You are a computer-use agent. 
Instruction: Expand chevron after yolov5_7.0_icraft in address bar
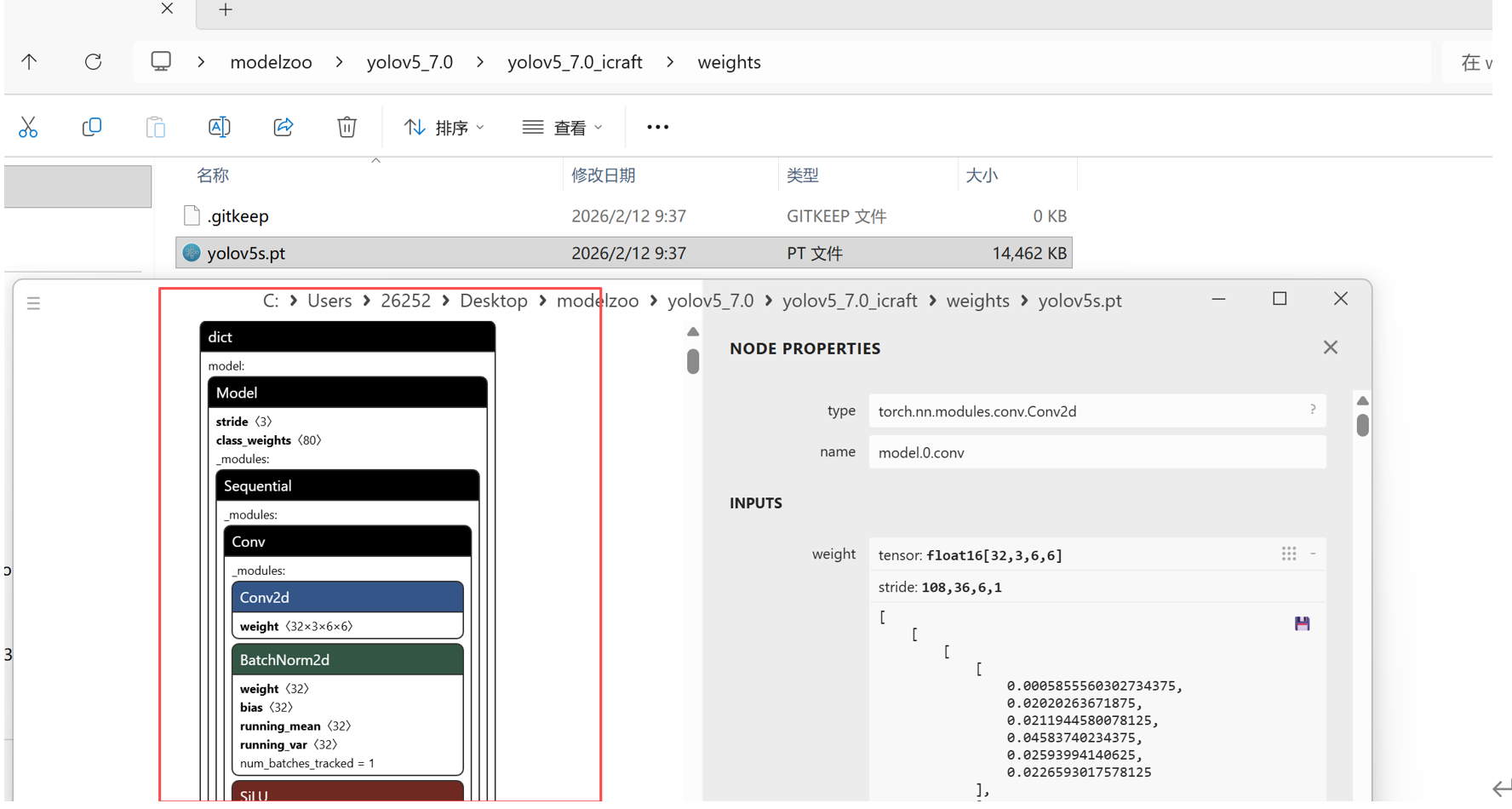(x=670, y=62)
